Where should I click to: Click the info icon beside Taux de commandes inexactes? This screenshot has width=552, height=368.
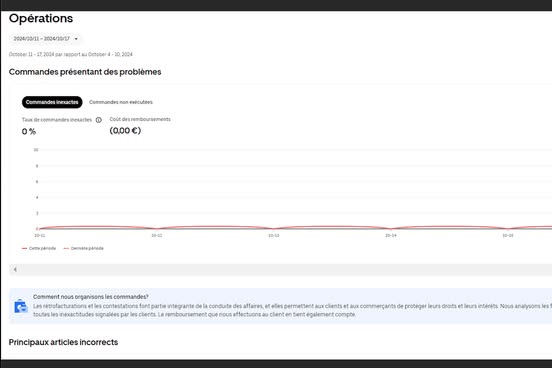pos(99,120)
